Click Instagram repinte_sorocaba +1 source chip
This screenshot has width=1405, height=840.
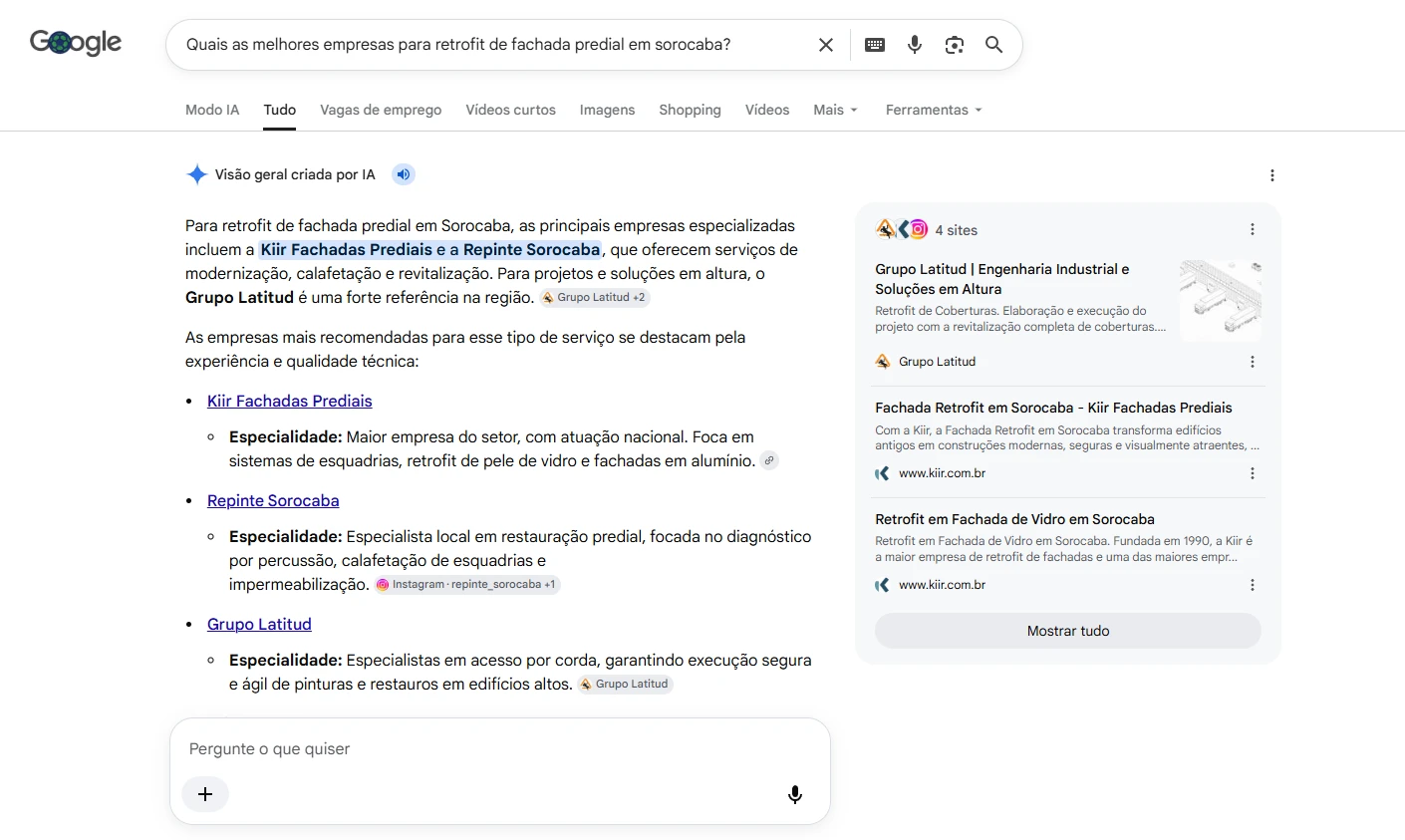467,584
